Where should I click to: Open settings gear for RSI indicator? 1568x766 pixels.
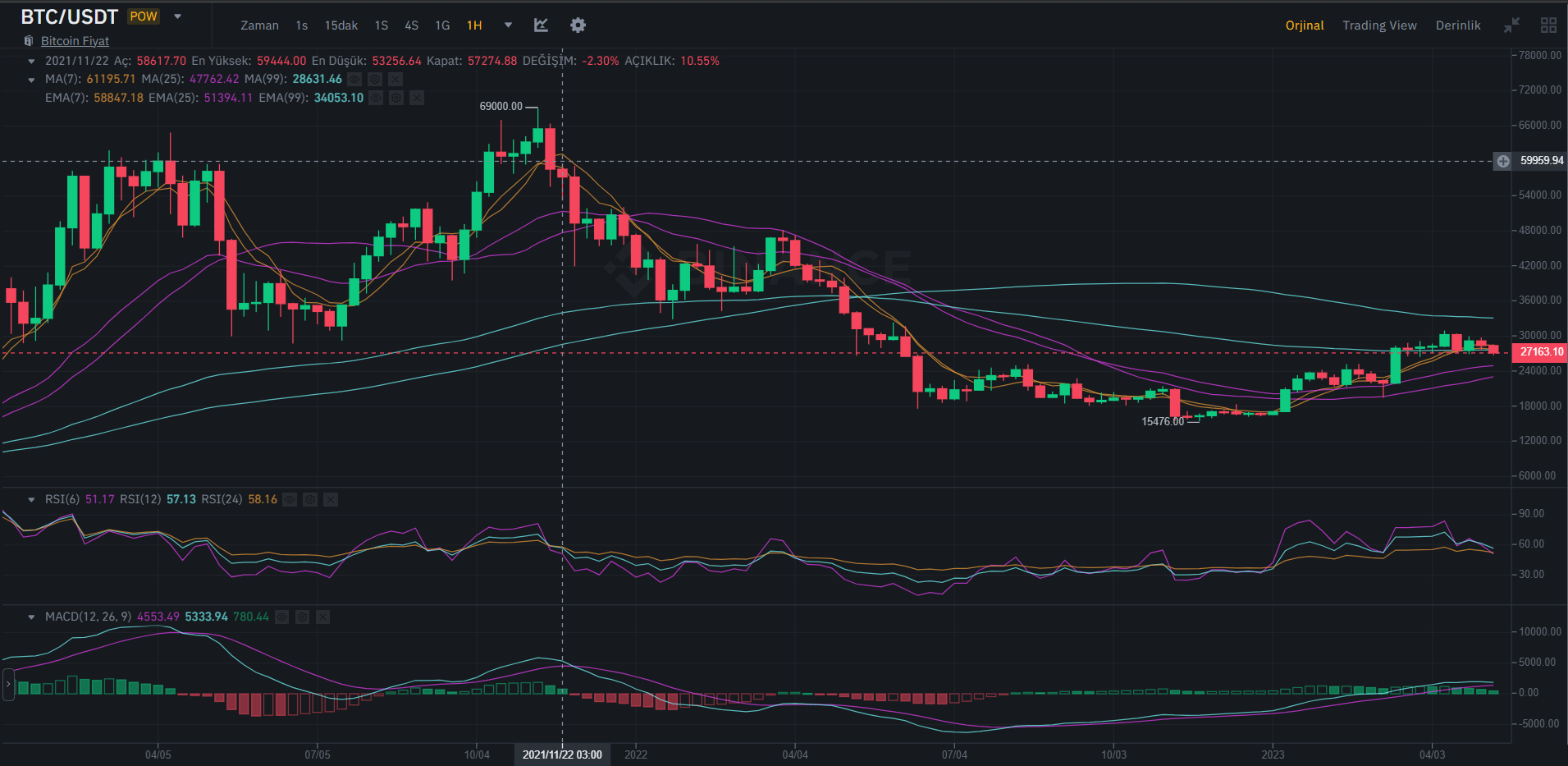310,499
